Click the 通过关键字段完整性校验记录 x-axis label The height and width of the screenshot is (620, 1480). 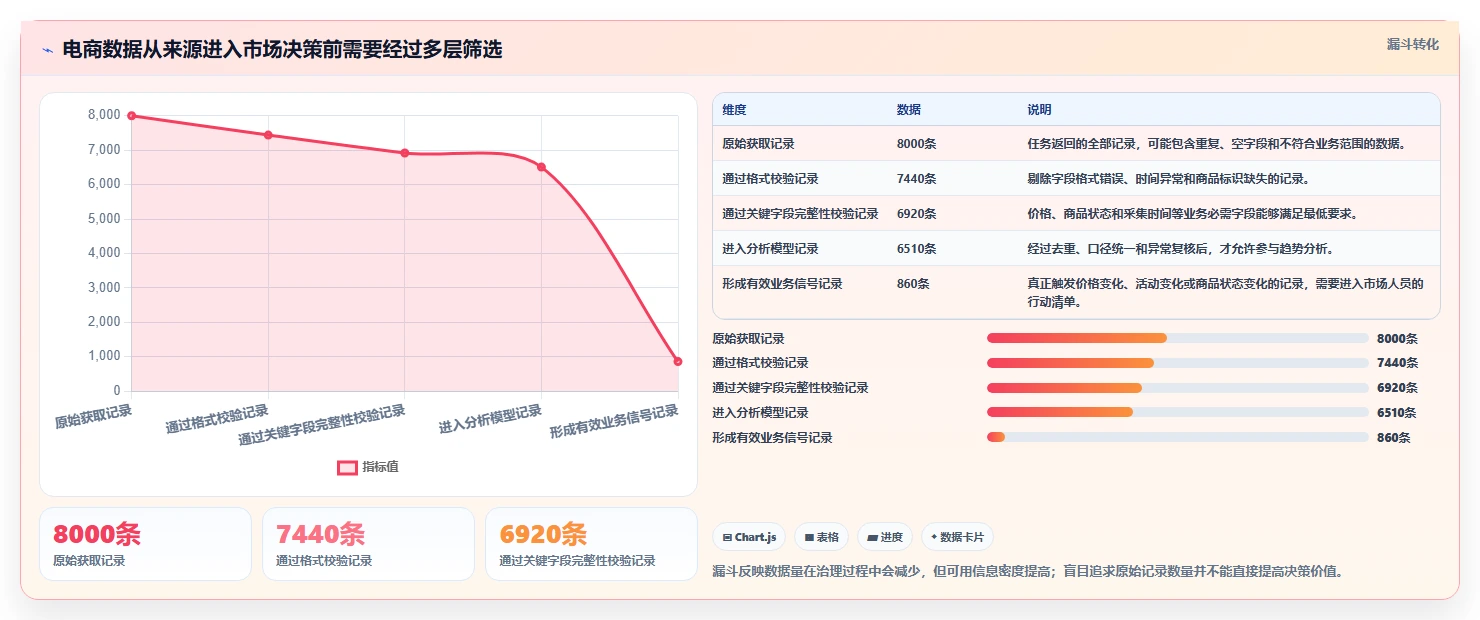[322, 425]
